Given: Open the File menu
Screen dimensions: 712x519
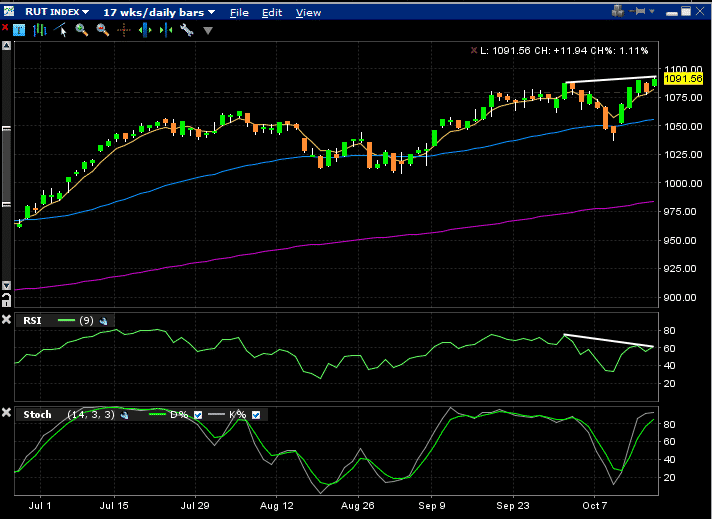Looking at the screenshot, I should pos(239,13).
